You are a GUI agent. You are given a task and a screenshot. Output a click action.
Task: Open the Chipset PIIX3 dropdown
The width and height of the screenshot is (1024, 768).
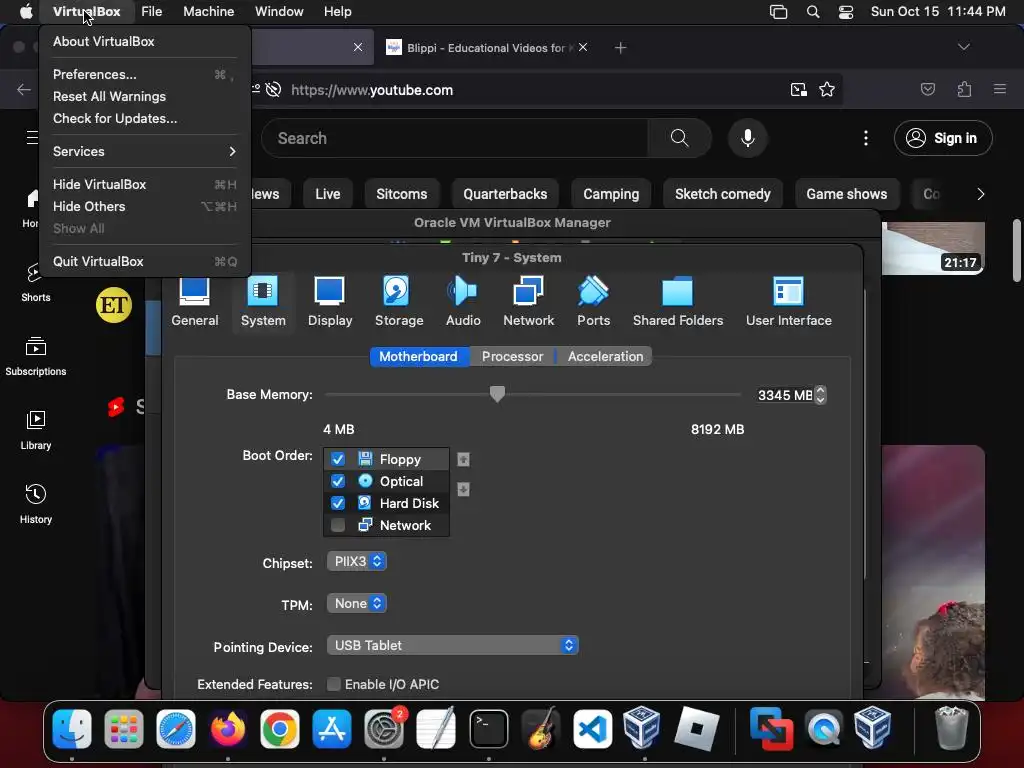[357, 561]
